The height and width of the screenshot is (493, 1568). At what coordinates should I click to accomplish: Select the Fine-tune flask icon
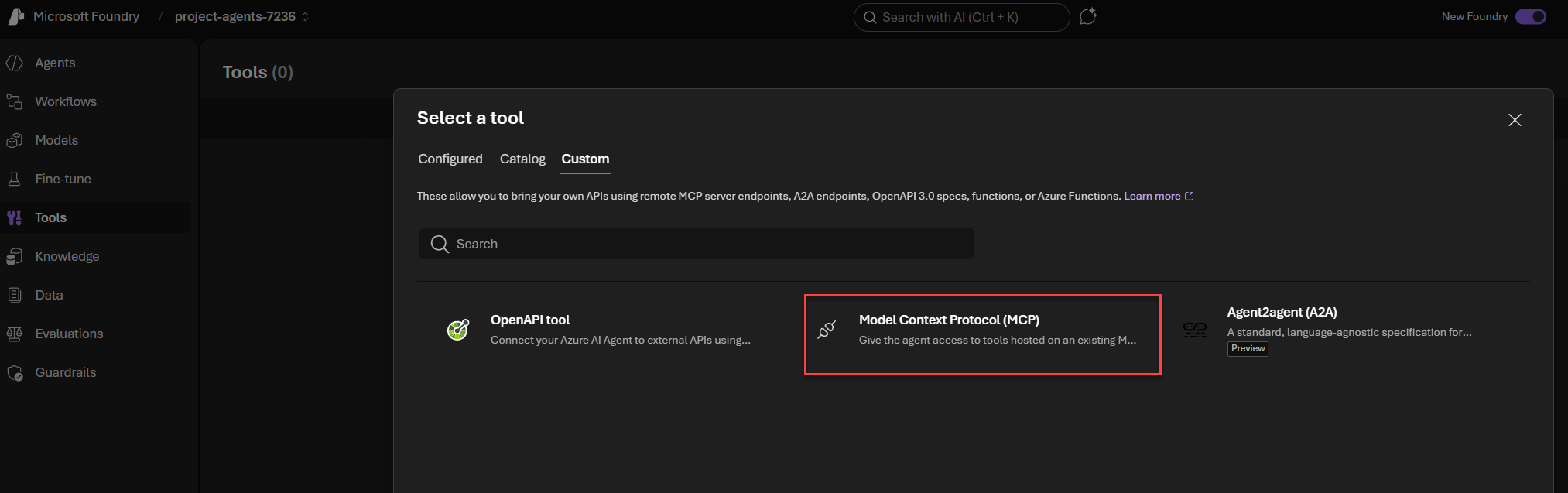15,179
